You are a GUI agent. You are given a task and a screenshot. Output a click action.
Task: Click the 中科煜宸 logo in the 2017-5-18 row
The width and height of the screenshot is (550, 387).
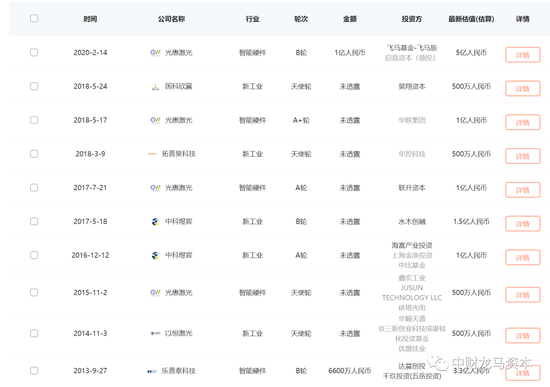pos(155,222)
